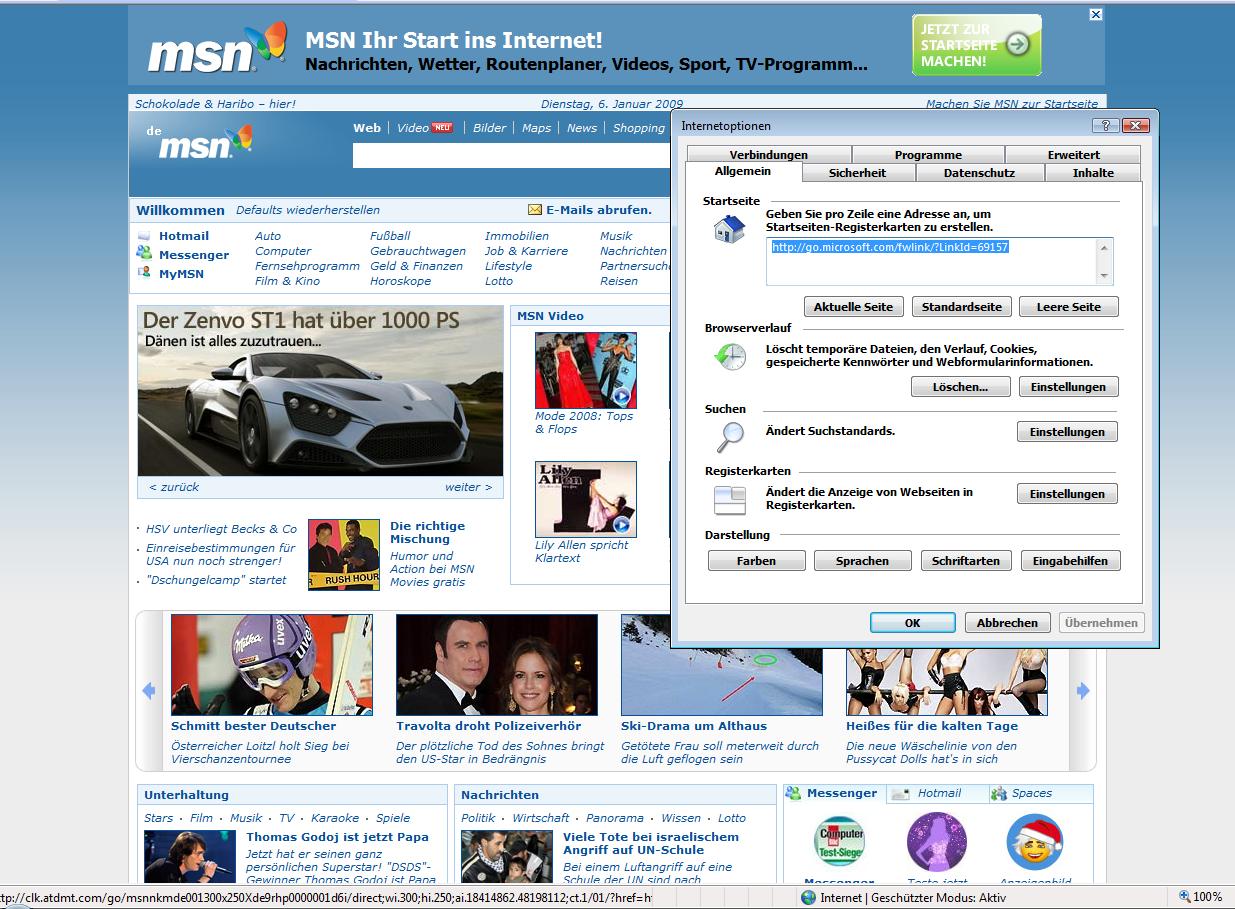The image size is (1235, 909).
Task: Click Machen Sie MSN zur Startseite link
Action: coord(1012,104)
